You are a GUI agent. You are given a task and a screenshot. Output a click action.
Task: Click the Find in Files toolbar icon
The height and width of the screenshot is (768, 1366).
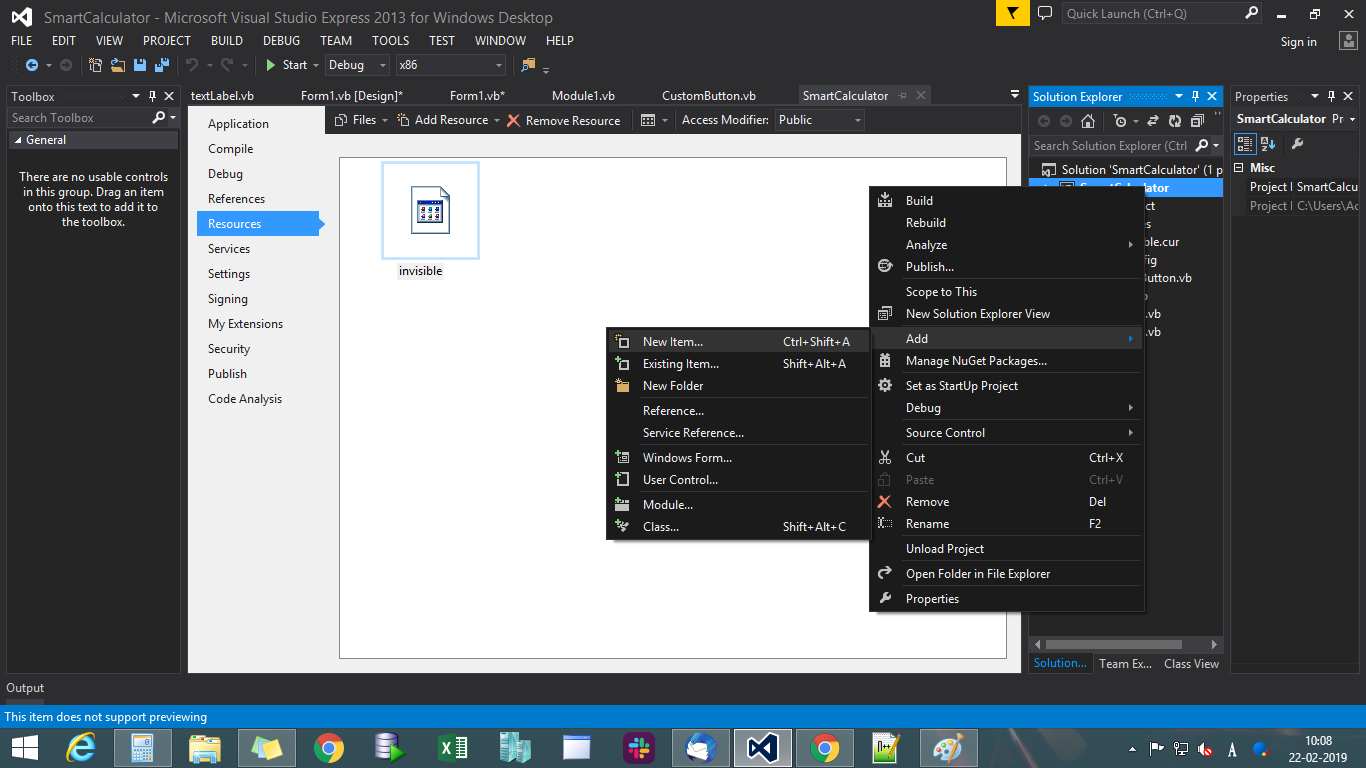(528, 65)
